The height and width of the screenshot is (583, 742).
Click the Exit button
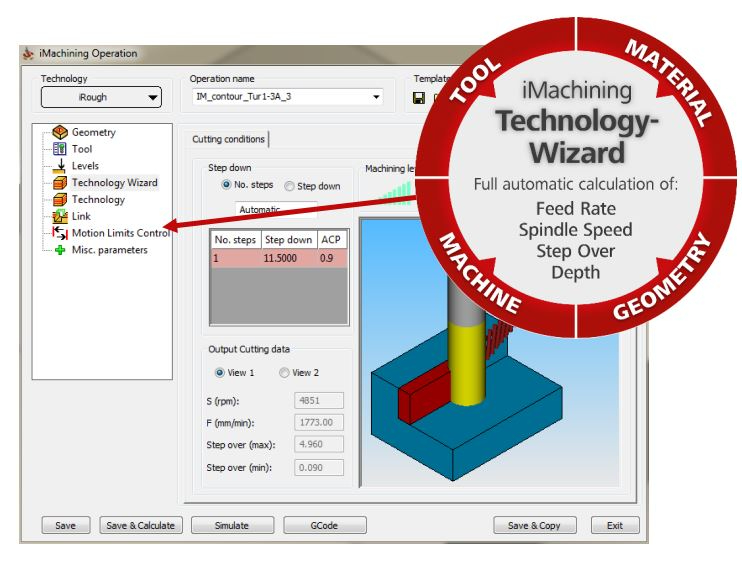[615, 525]
